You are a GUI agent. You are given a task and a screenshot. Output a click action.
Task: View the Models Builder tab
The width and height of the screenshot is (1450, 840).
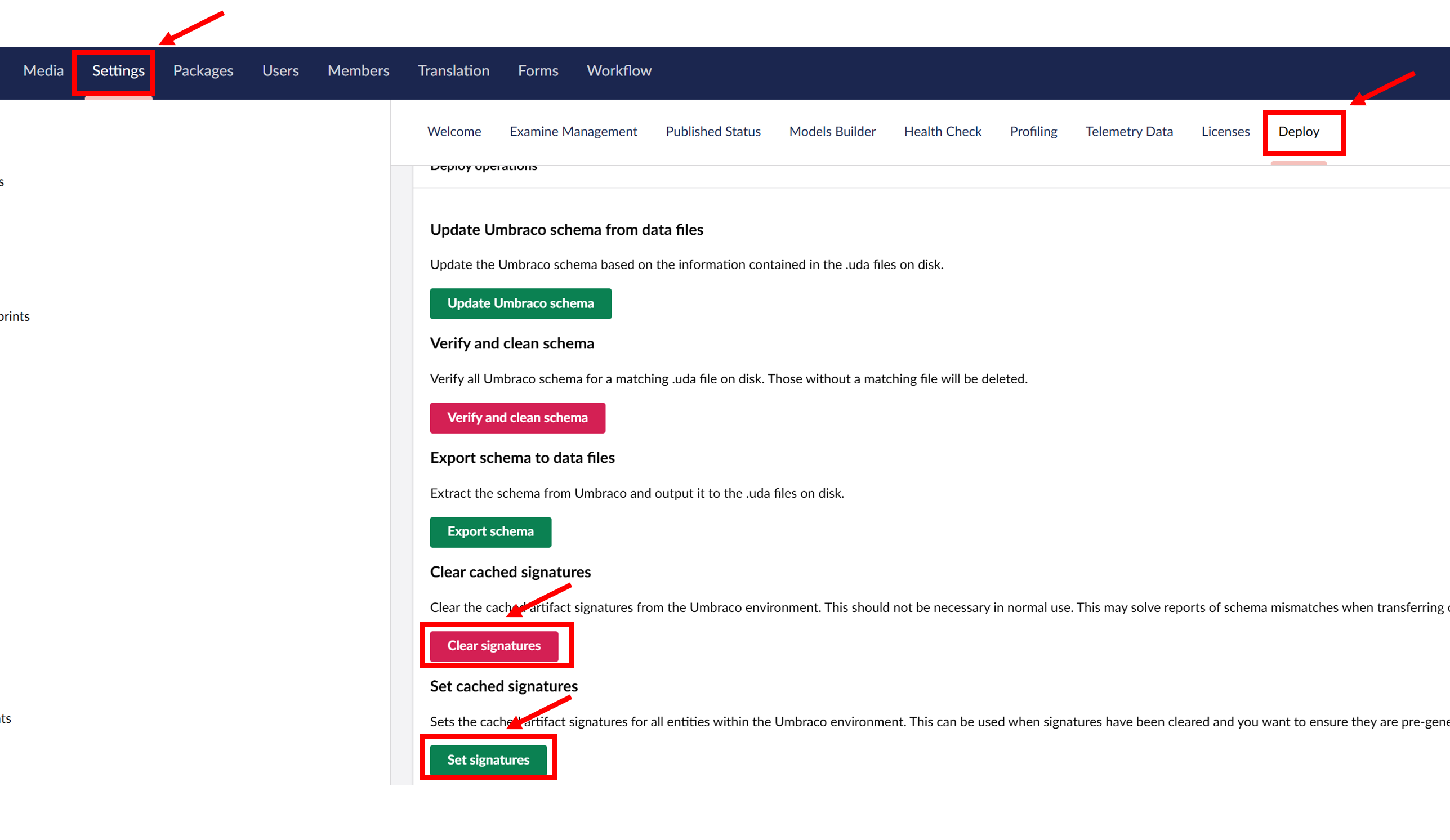pyautogui.click(x=832, y=132)
